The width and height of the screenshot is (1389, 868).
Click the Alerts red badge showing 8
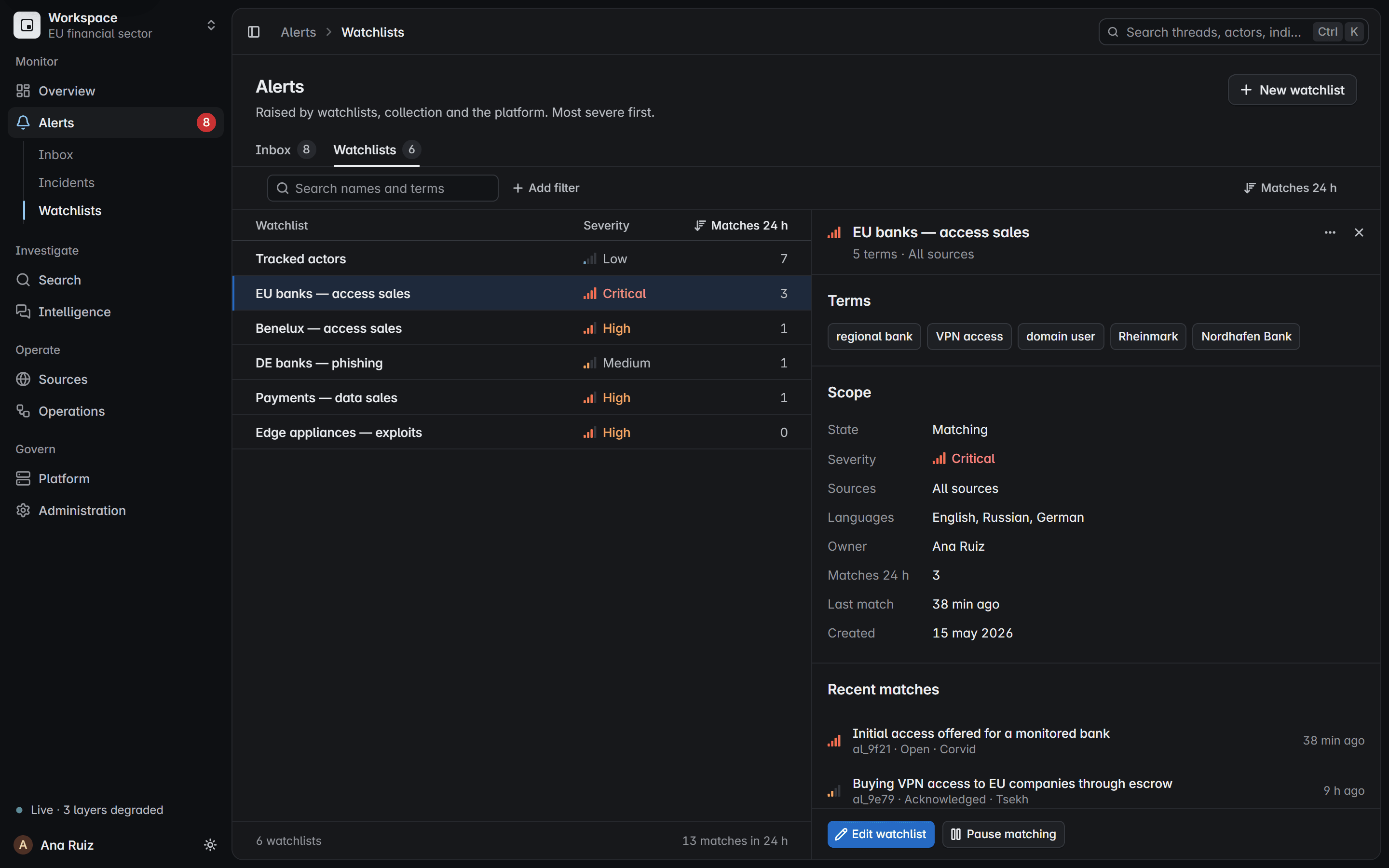(206, 122)
